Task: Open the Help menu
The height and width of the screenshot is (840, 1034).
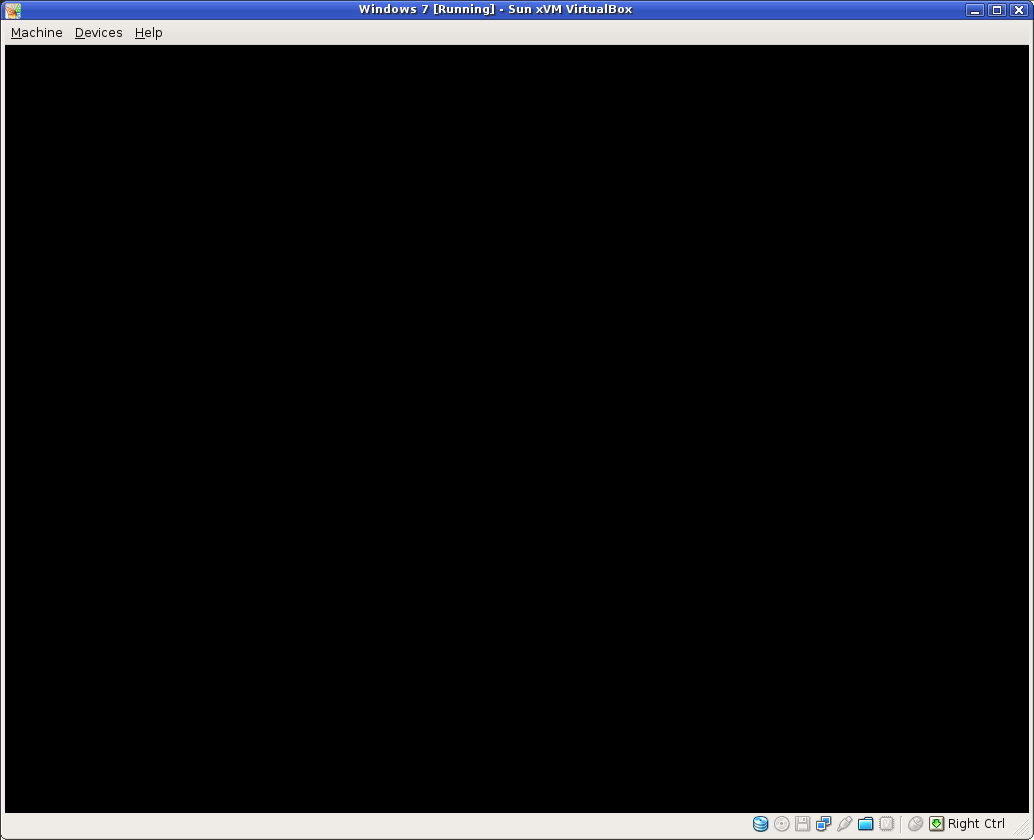Action: pyautogui.click(x=148, y=32)
